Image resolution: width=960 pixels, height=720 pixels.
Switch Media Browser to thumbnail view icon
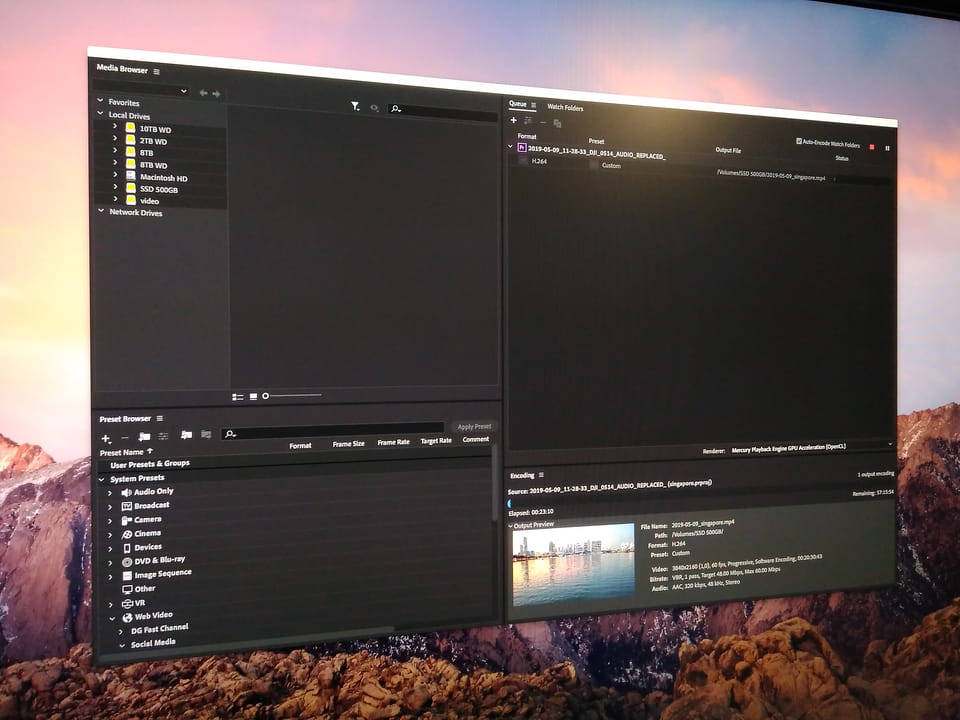(253, 397)
